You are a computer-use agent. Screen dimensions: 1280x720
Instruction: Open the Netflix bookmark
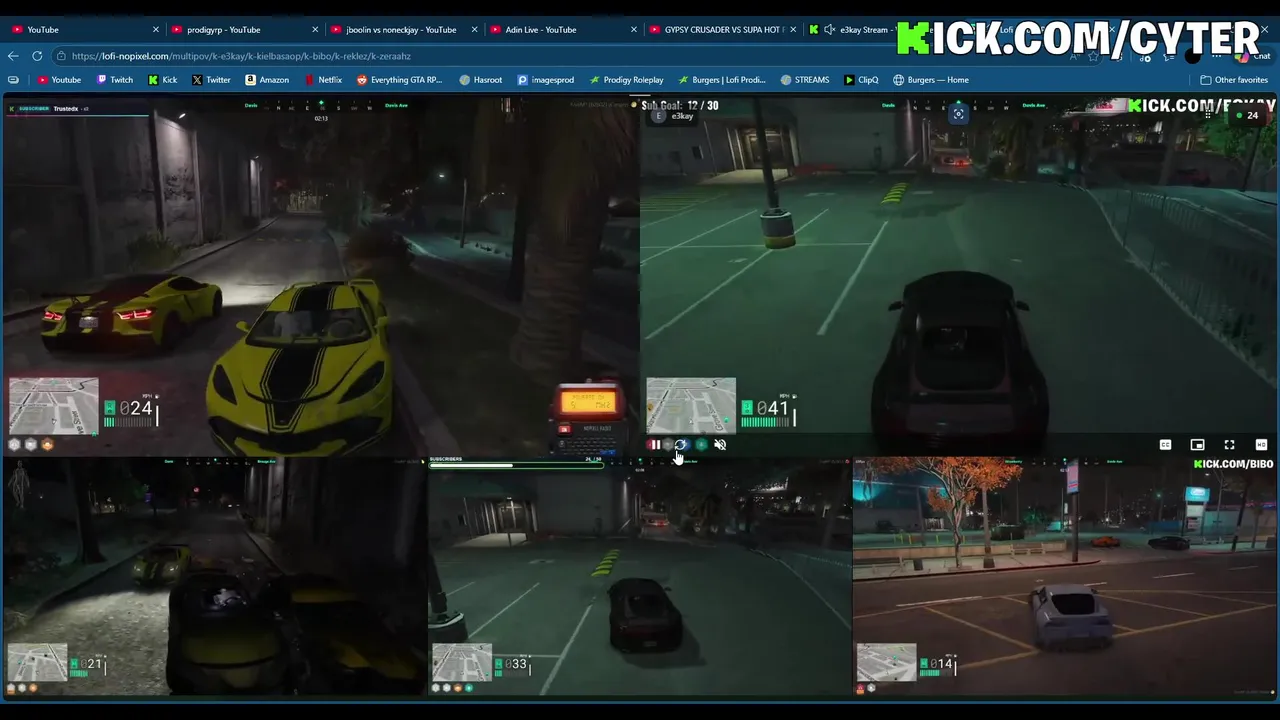coord(323,80)
